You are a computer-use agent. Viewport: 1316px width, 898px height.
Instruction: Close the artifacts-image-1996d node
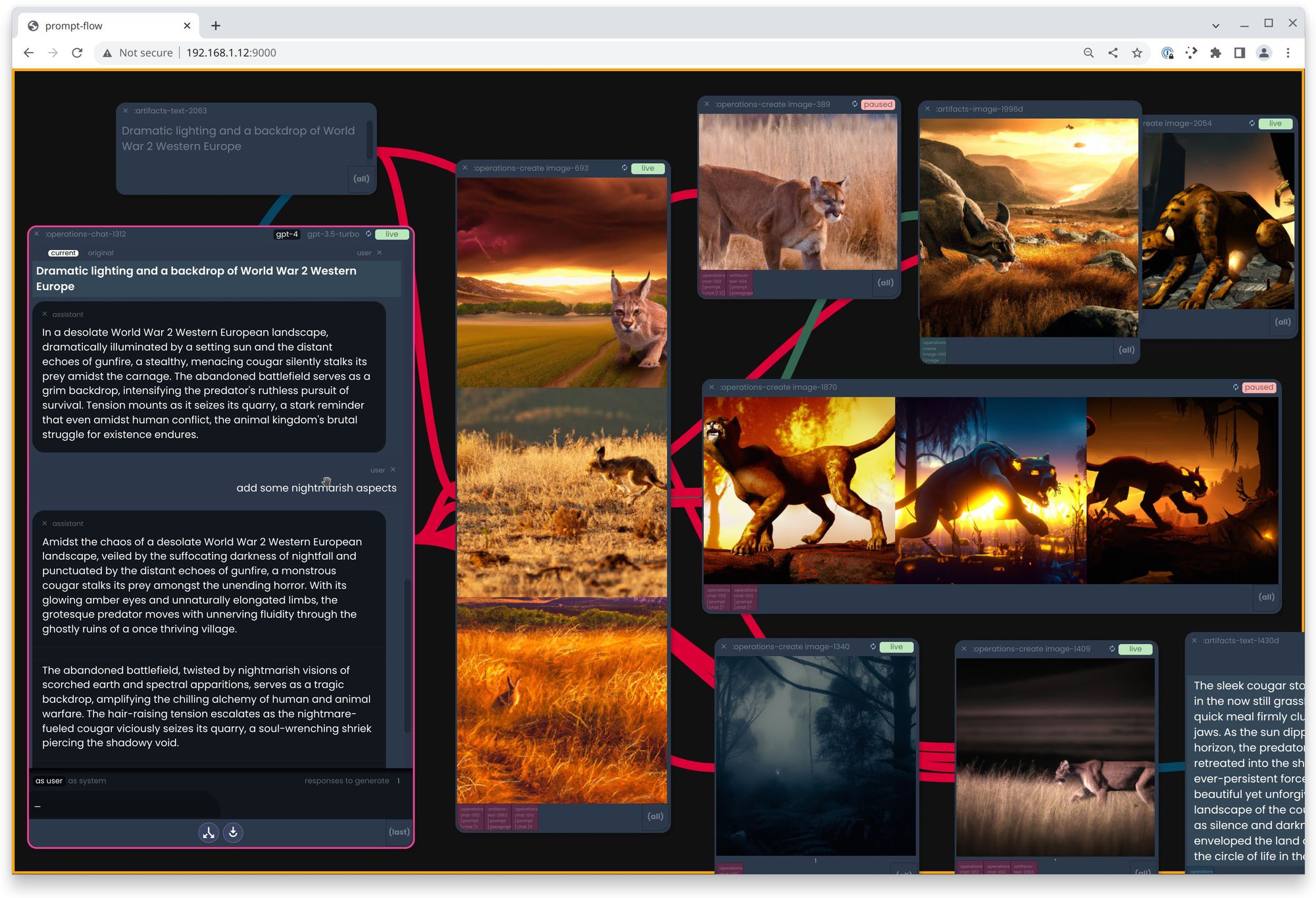[x=927, y=109]
